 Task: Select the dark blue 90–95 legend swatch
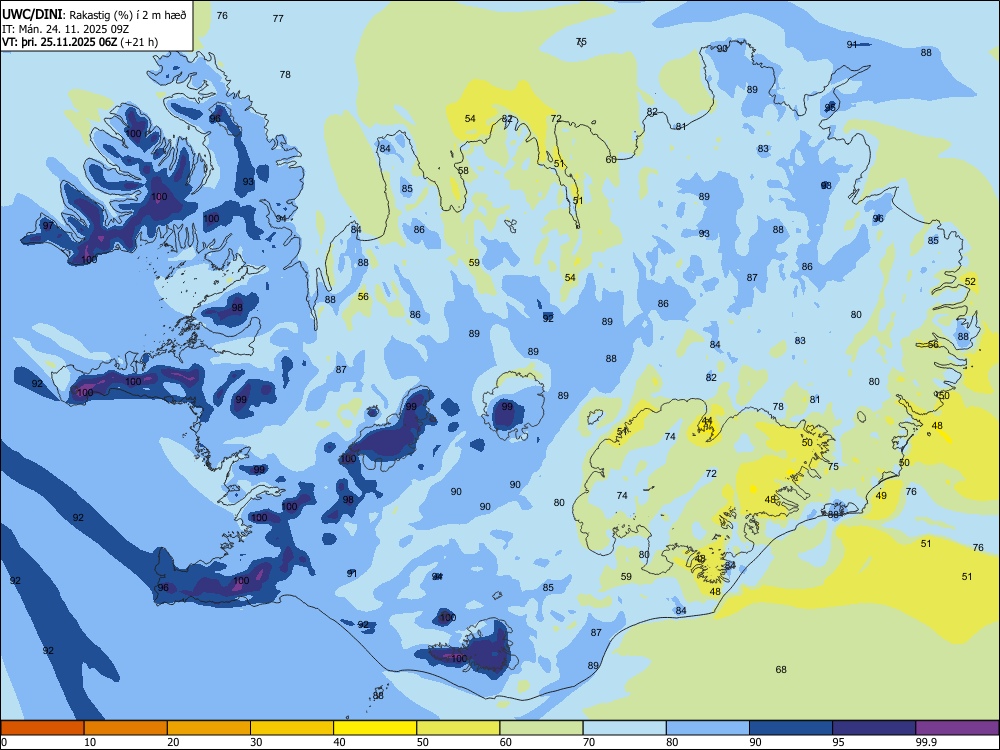pyautogui.click(x=791, y=728)
